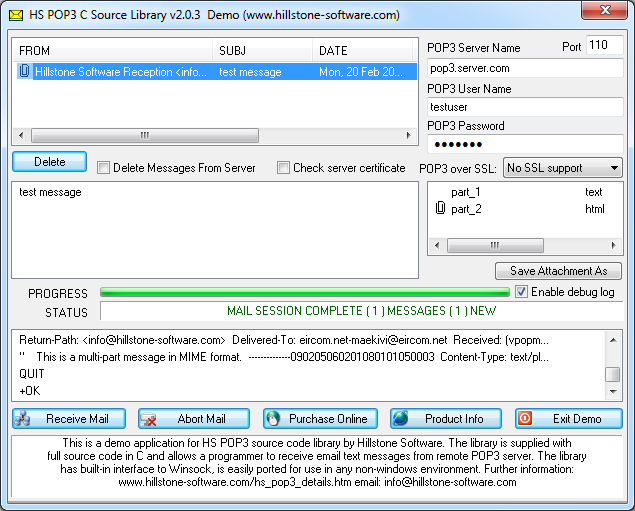635x511 pixels.
Task: Click the network icon on Receive Mail
Action: pyautogui.click(x=22, y=419)
